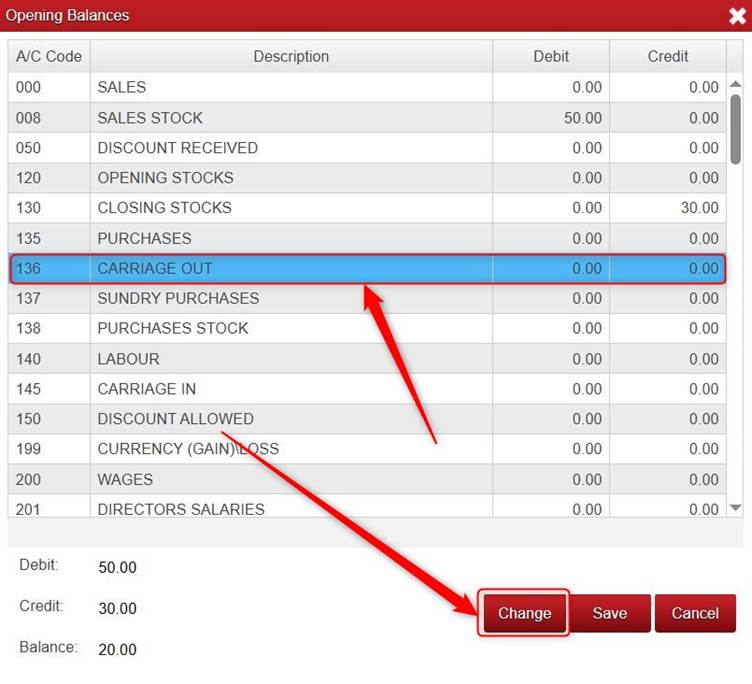Viewport: 752px width, 684px height.
Task: Select the PURCHASES STOCK row
Action: point(367,329)
